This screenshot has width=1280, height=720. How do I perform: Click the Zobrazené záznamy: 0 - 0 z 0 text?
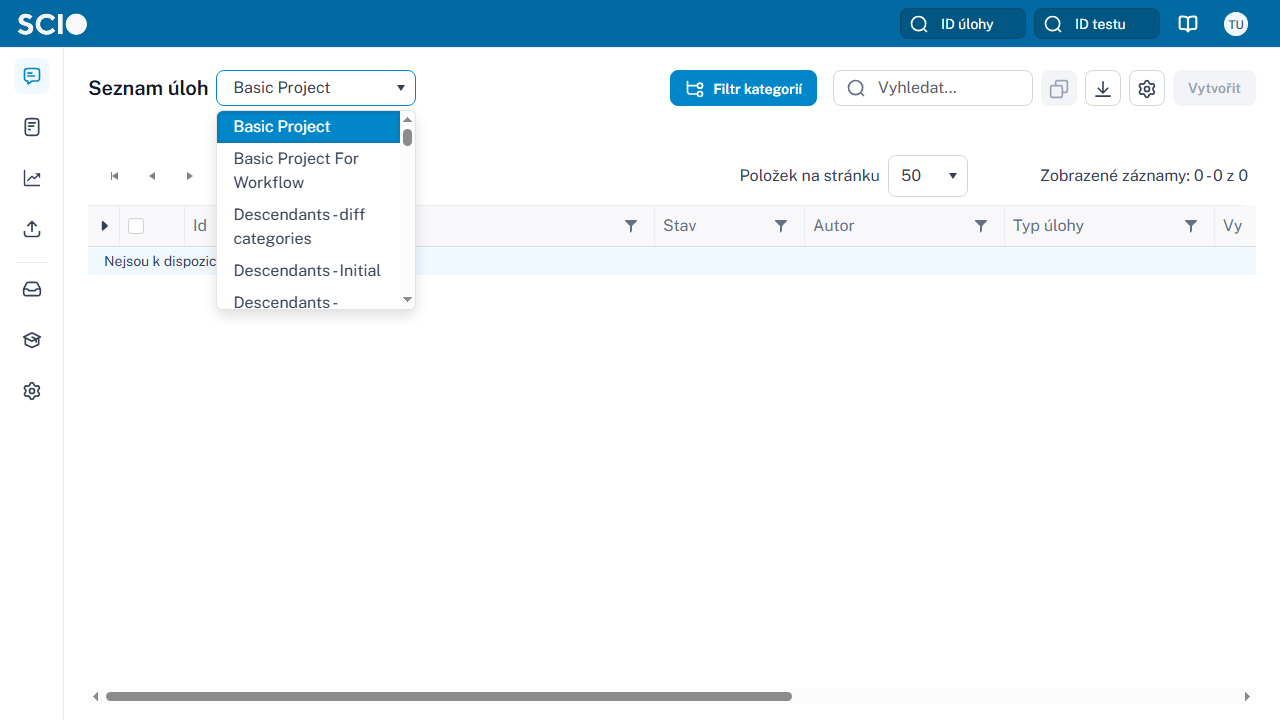[1144, 176]
